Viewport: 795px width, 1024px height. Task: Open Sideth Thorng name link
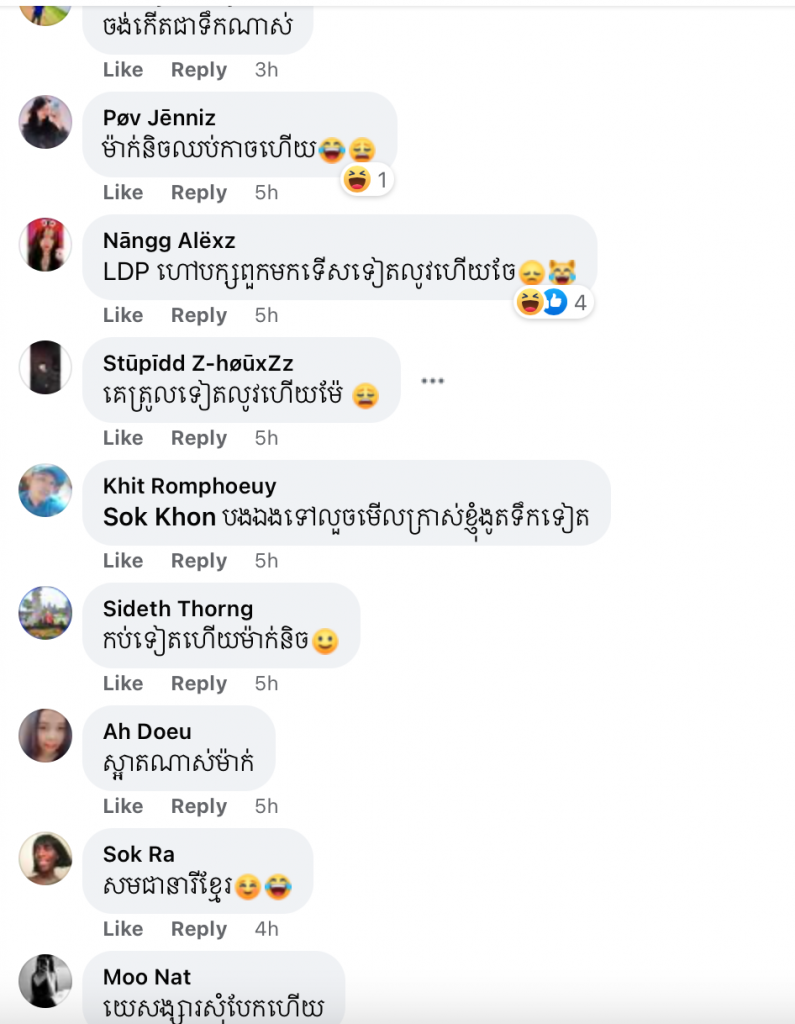tap(178, 609)
